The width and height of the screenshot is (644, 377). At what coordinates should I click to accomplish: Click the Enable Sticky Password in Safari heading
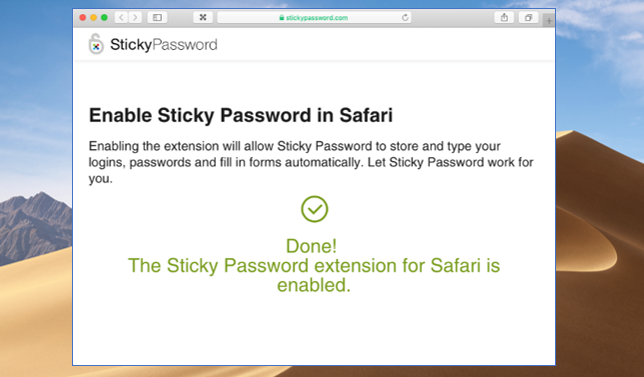click(241, 115)
